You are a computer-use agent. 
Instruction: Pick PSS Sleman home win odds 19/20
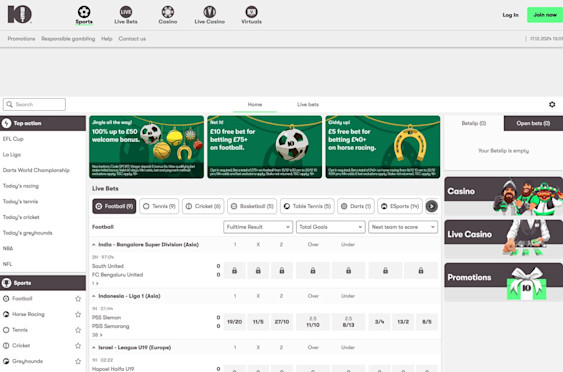(x=234, y=322)
